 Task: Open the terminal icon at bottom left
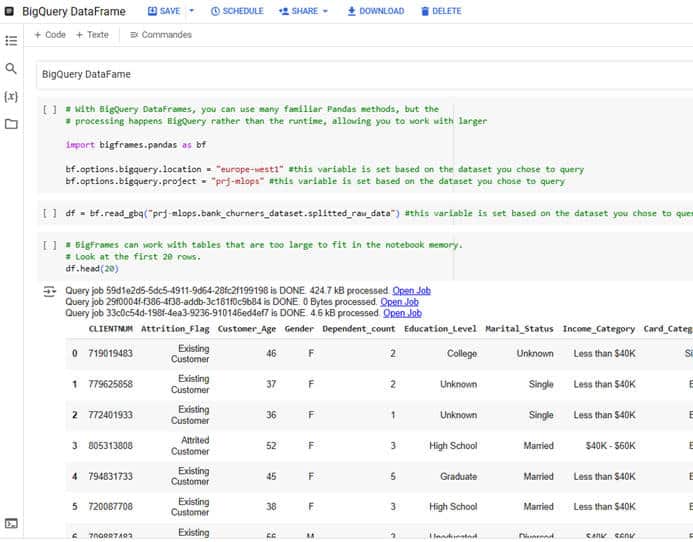tap(11, 523)
